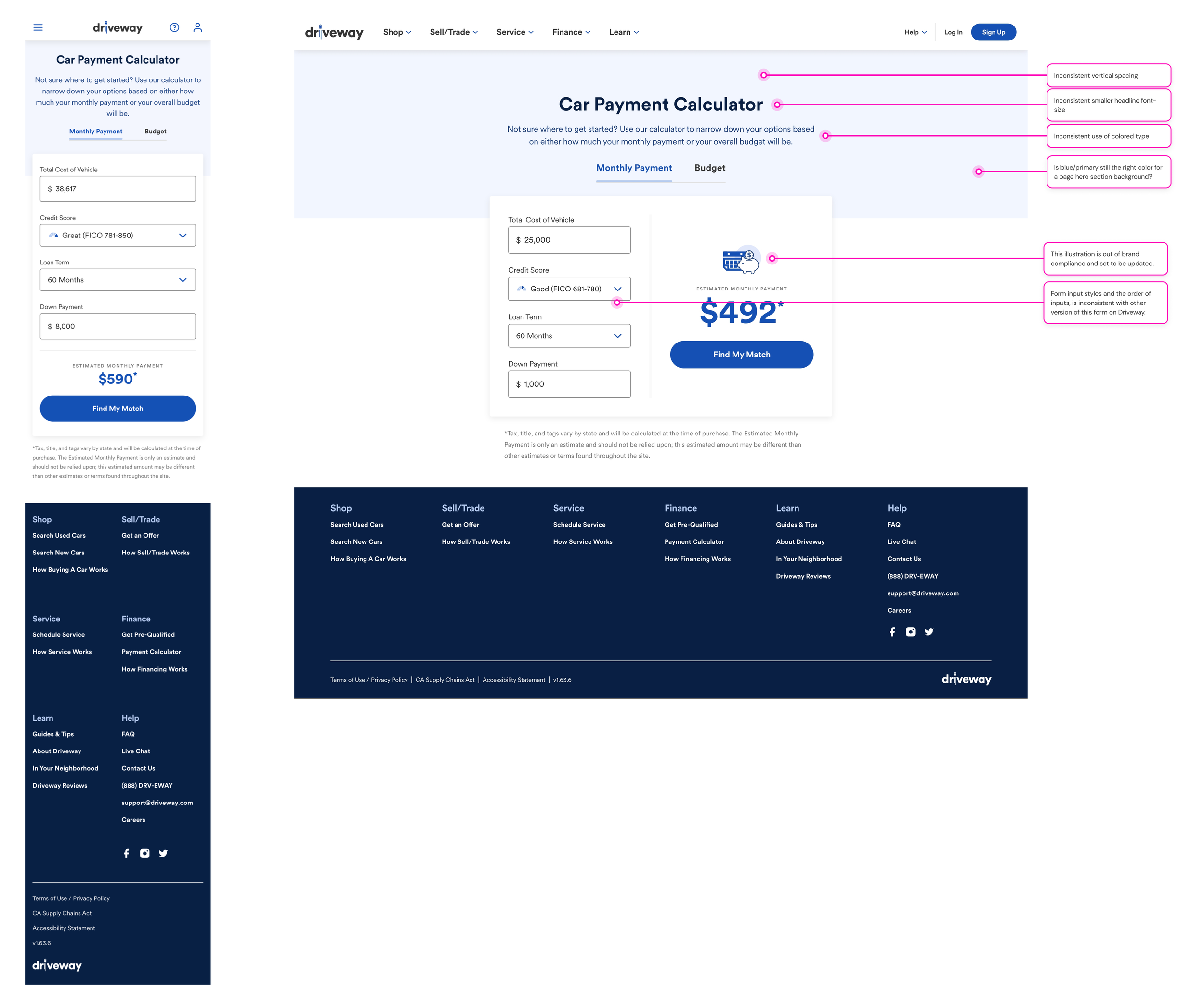This screenshot has width=1204, height=1002.
Task: Click the mobile user account icon
Action: (x=197, y=27)
